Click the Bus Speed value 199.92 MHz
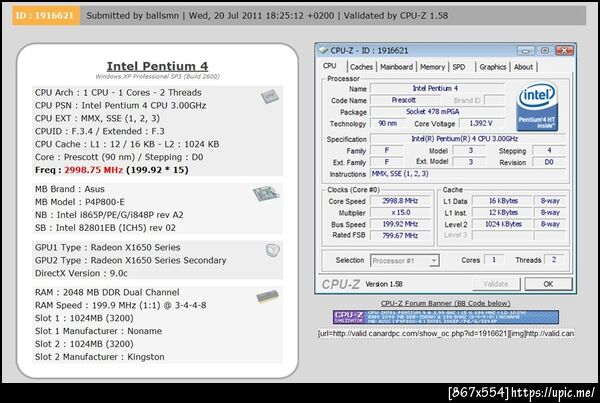The height and width of the screenshot is (403, 600). [400, 224]
